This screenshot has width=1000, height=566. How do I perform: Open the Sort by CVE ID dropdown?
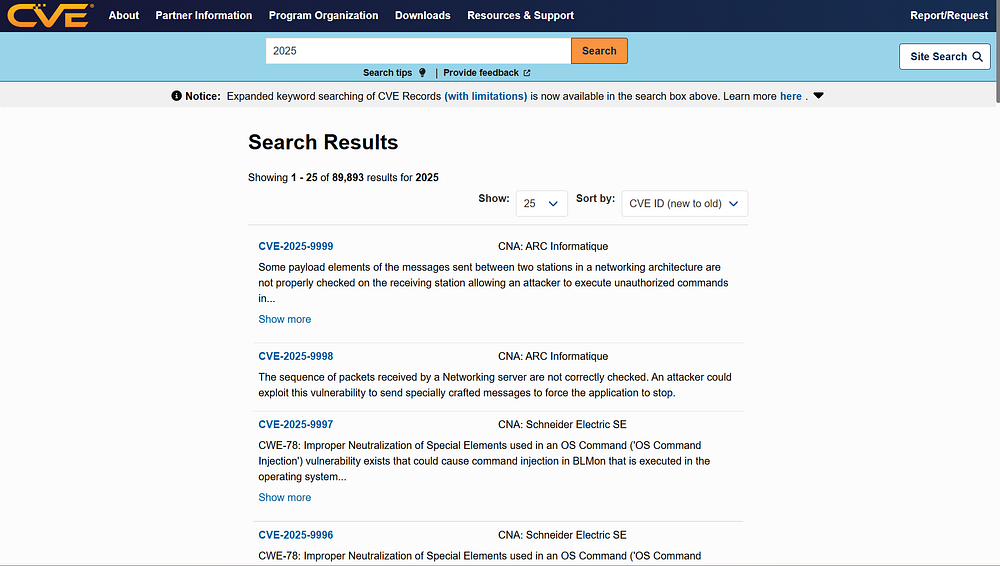point(684,204)
